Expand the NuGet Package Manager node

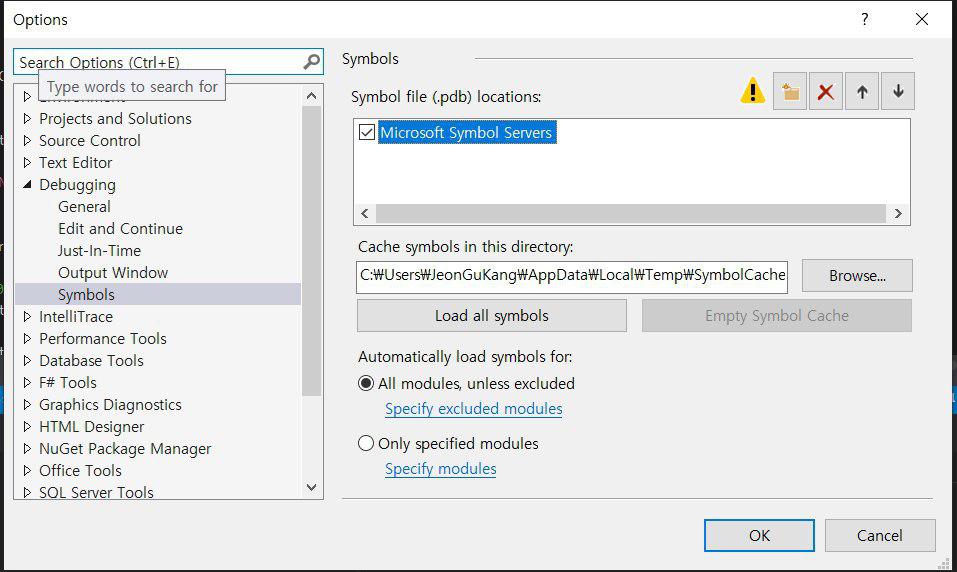point(27,448)
